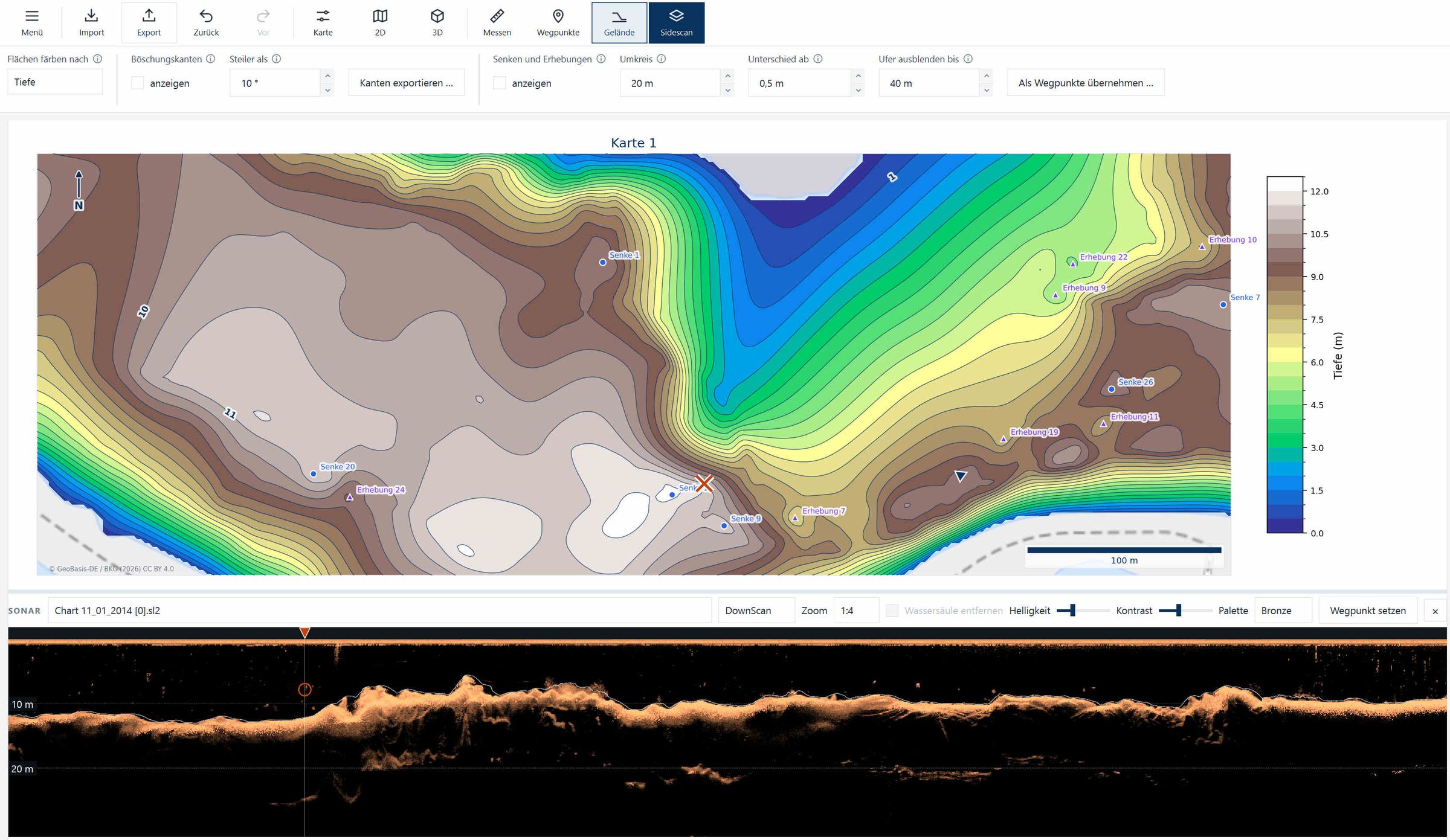This screenshot has width=1450, height=840.
Task: Open the sonar Zoom 1:4 dropdown
Action: click(856, 611)
